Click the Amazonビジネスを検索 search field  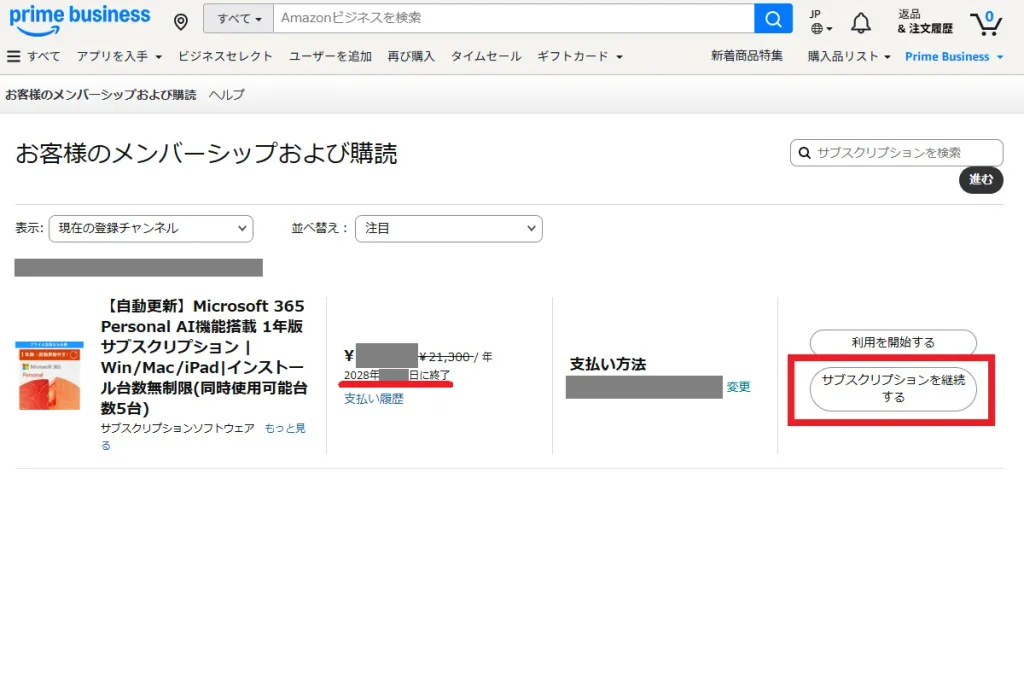[513, 18]
